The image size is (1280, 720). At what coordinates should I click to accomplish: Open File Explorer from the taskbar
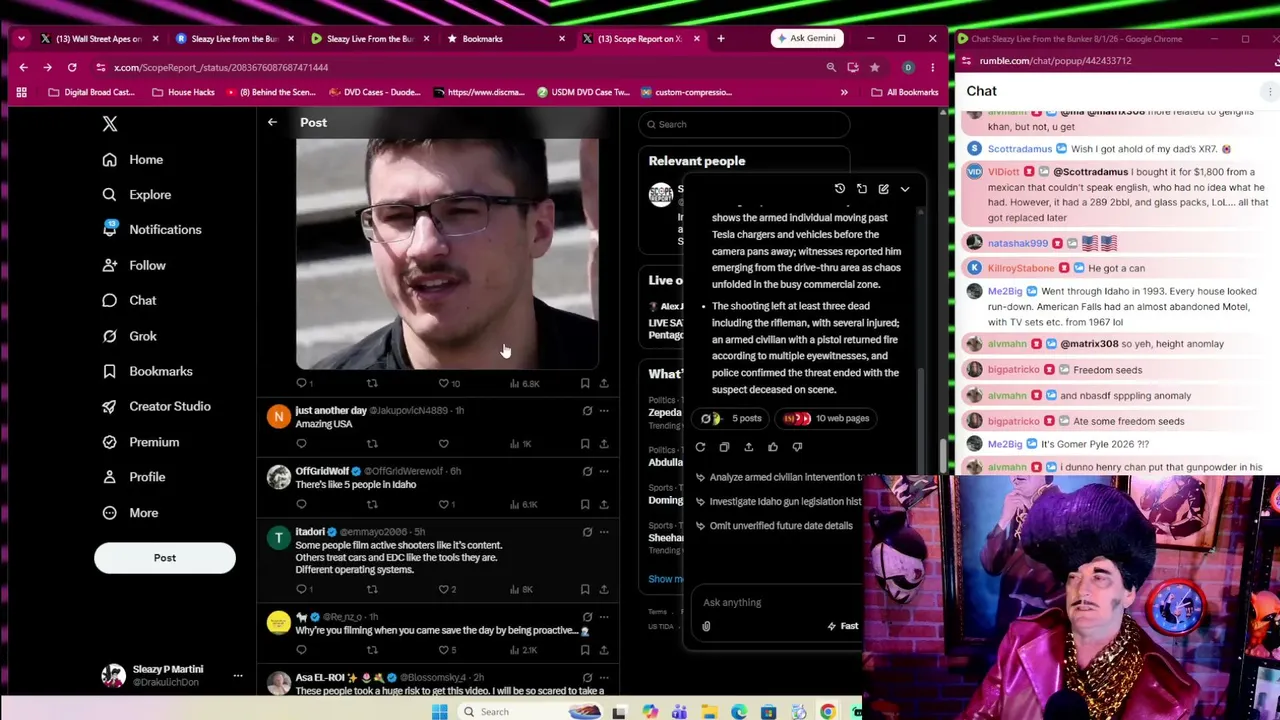click(709, 712)
